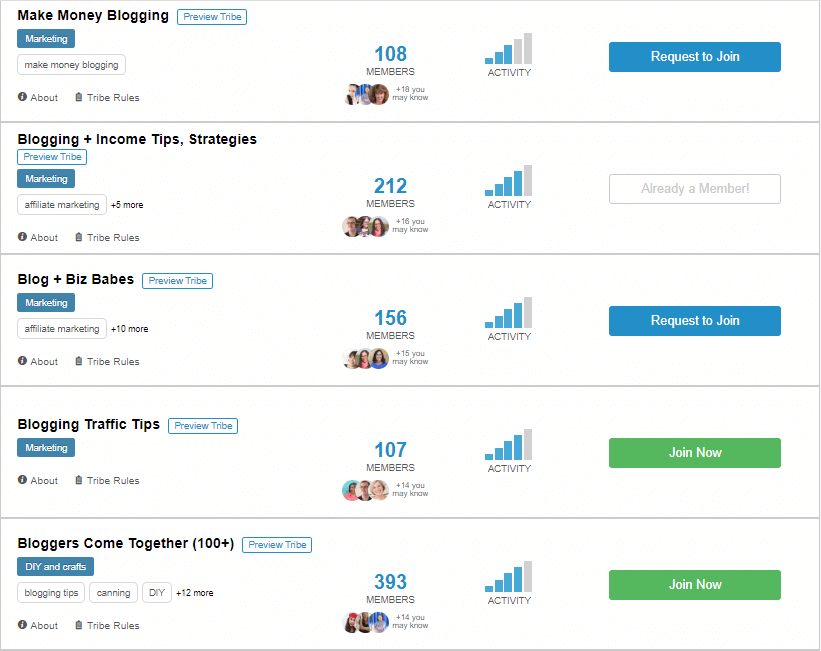821x651 pixels.
Task: Select the make money blogging tag
Action: pos(71,65)
